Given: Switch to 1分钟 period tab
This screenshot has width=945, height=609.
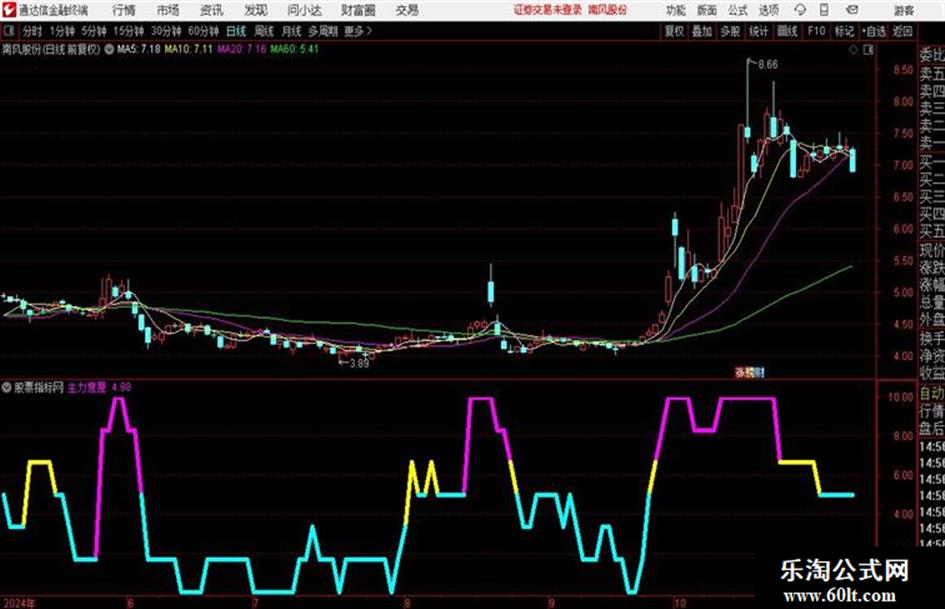Looking at the screenshot, I should tap(62, 31).
